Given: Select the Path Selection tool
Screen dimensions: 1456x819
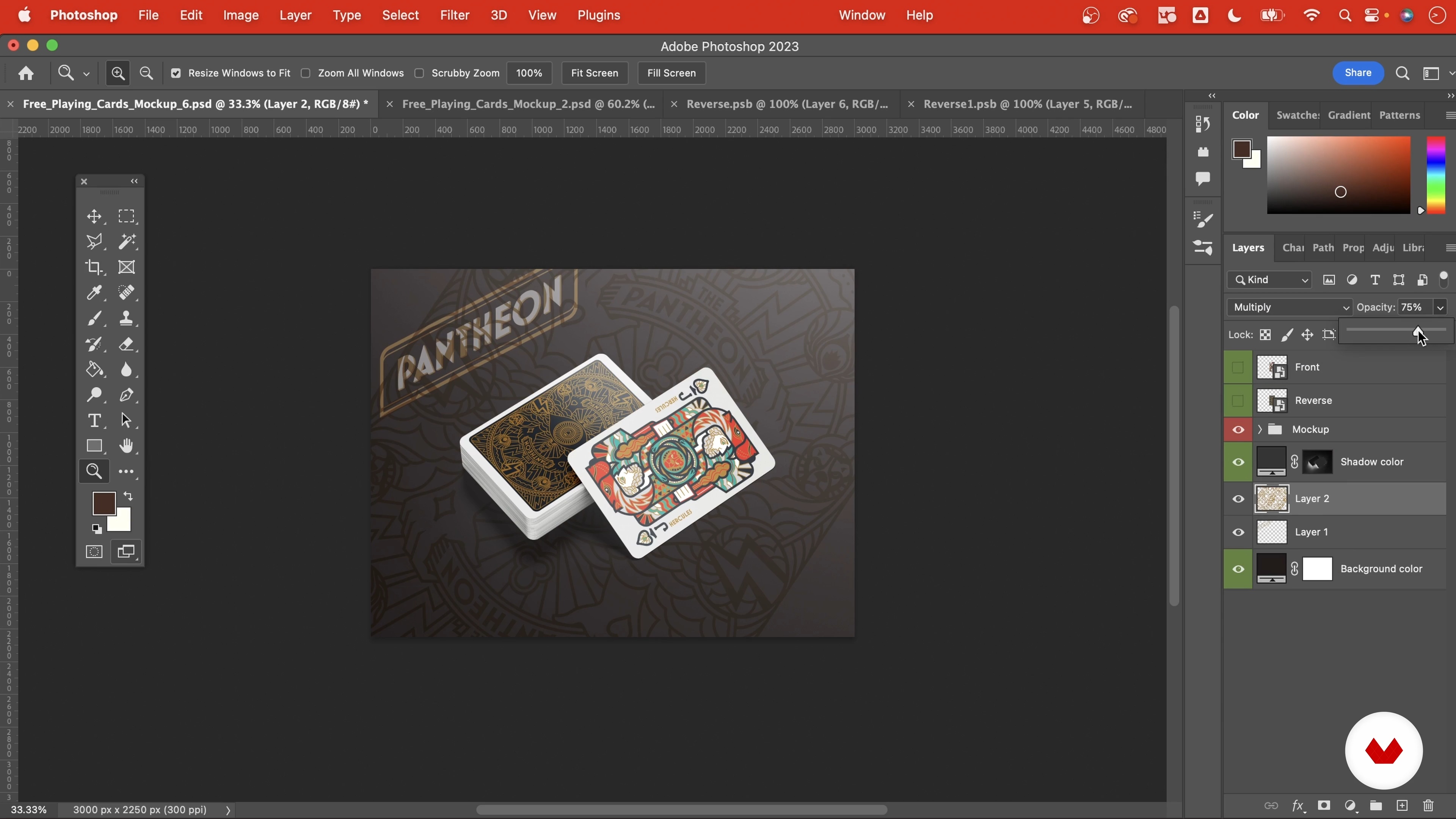Looking at the screenshot, I should [x=127, y=420].
